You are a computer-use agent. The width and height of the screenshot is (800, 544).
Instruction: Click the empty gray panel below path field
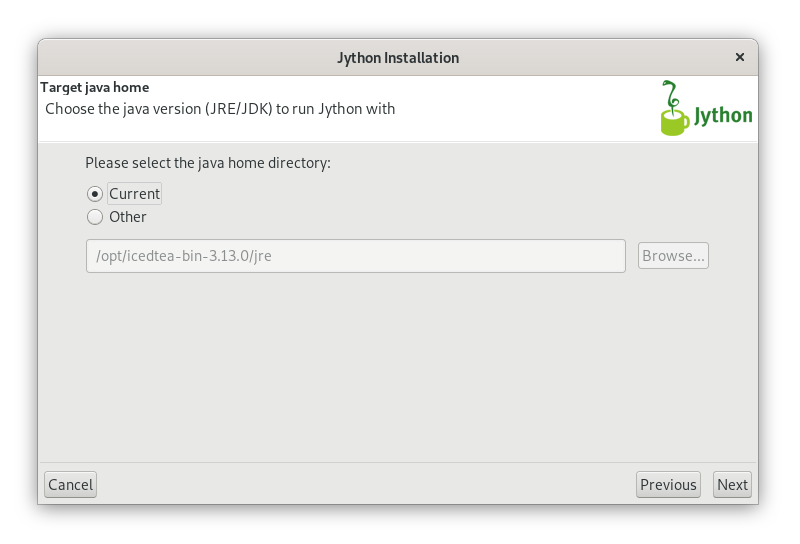pos(398,367)
